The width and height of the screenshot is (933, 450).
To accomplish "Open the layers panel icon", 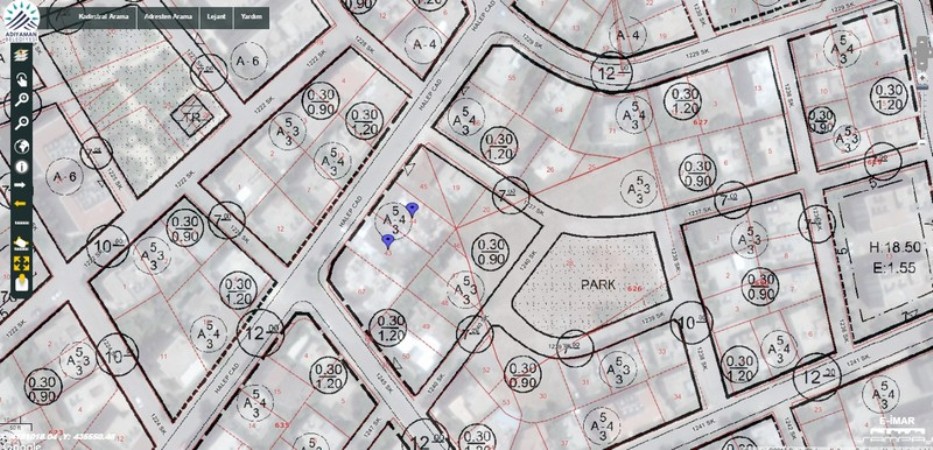I will 21,55.
